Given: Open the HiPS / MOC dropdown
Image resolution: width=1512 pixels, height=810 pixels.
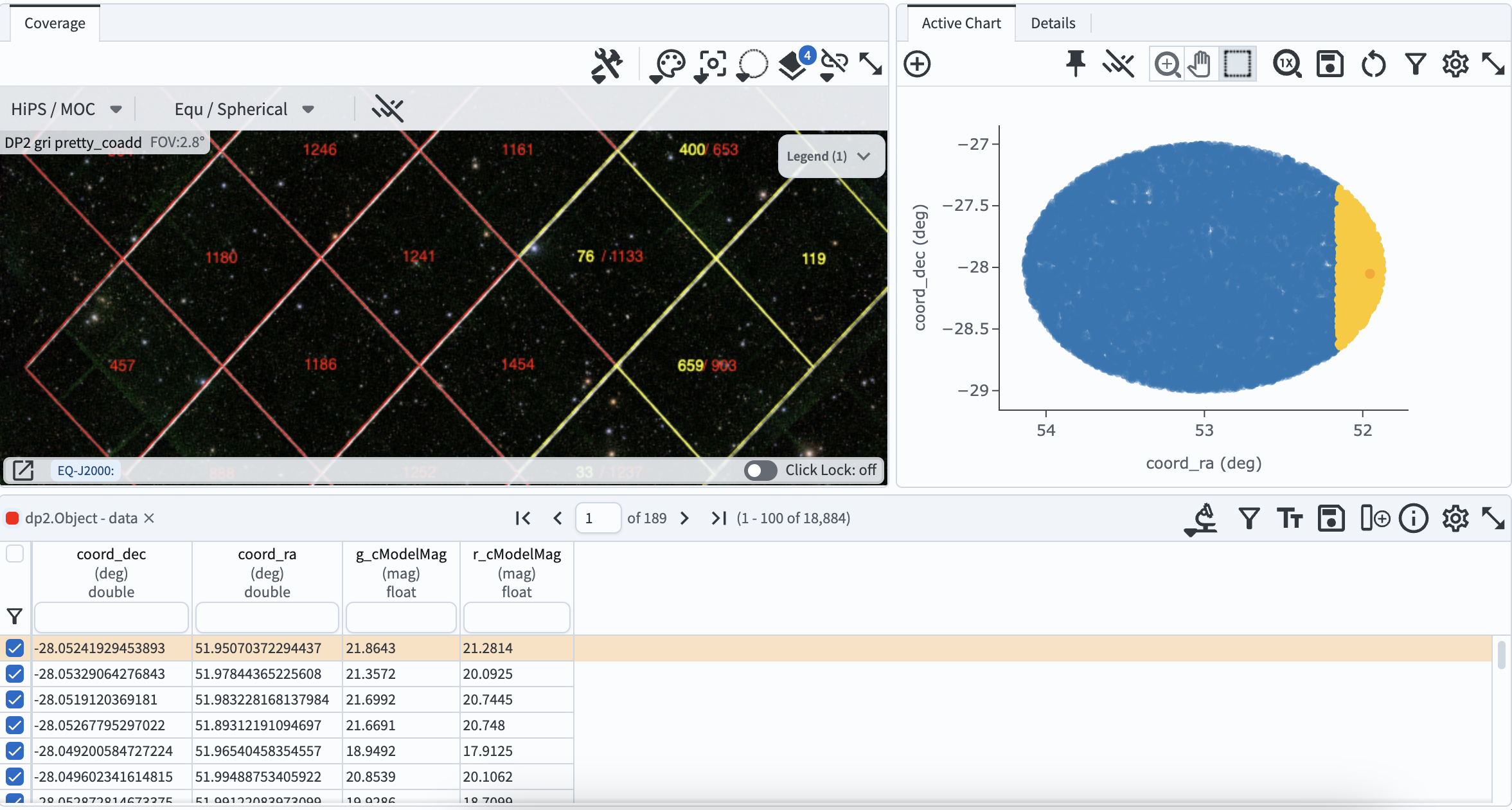Looking at the screenshot, I should pos(66,109).
